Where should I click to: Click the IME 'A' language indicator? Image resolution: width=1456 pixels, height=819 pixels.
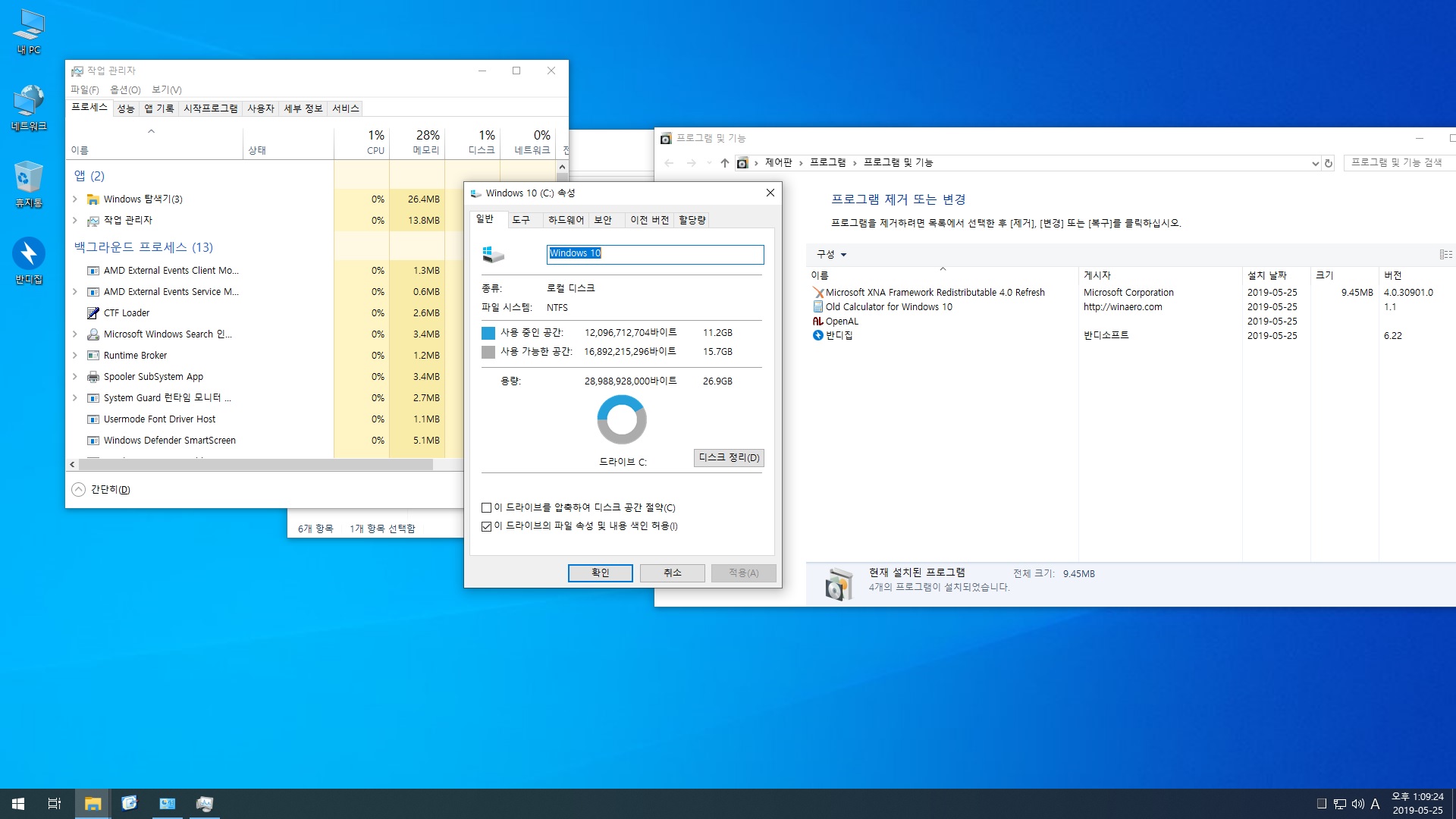[1375, 804]
